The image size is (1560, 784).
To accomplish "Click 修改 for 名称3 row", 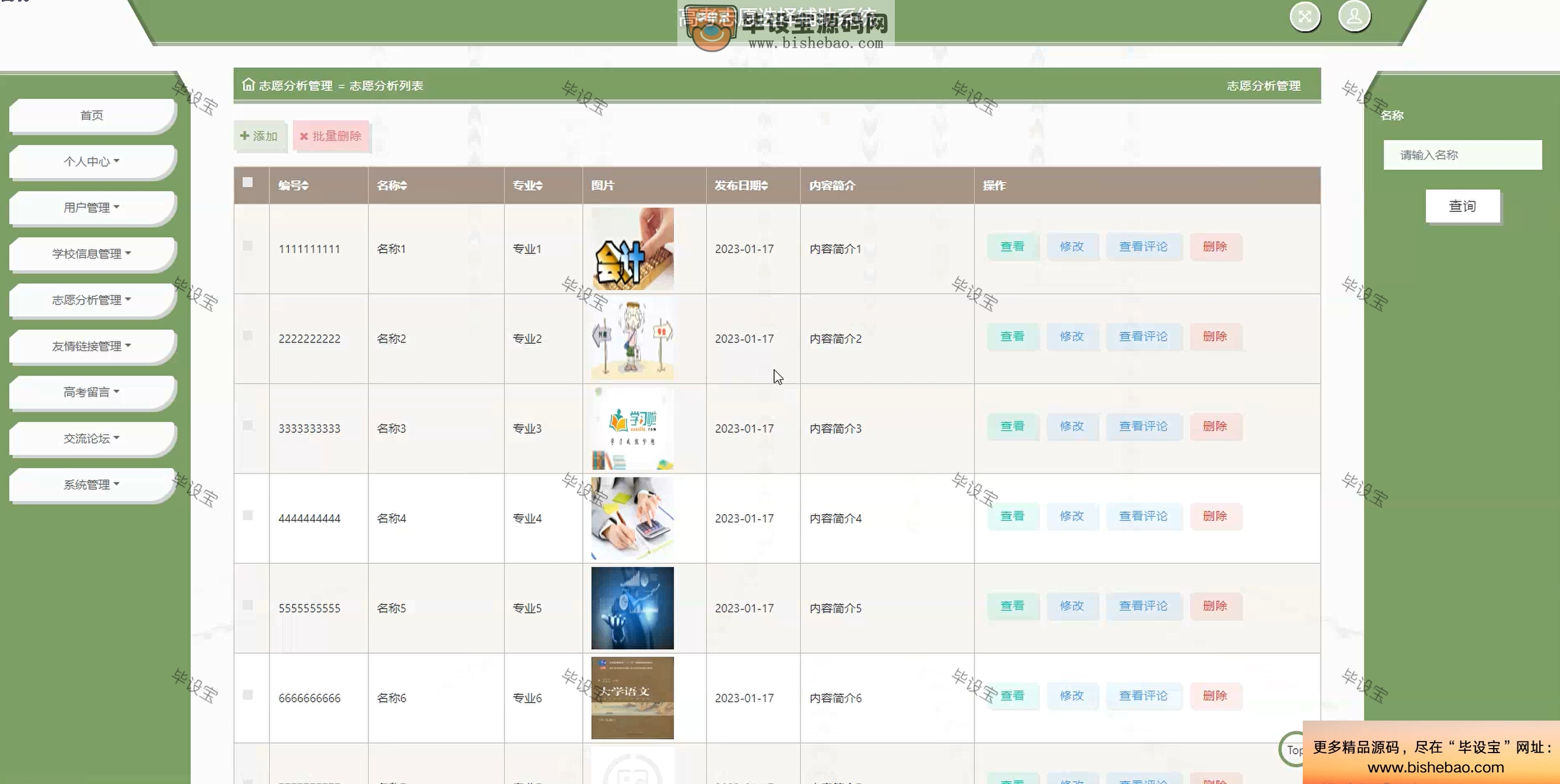I will (1072, 426).
